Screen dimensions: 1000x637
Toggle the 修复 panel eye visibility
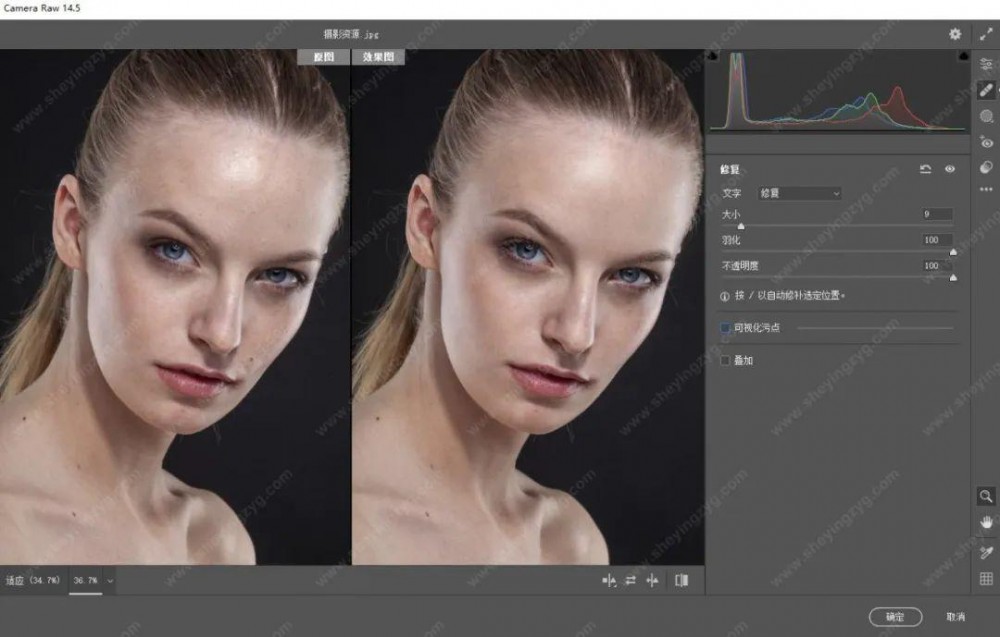[950, 169]
